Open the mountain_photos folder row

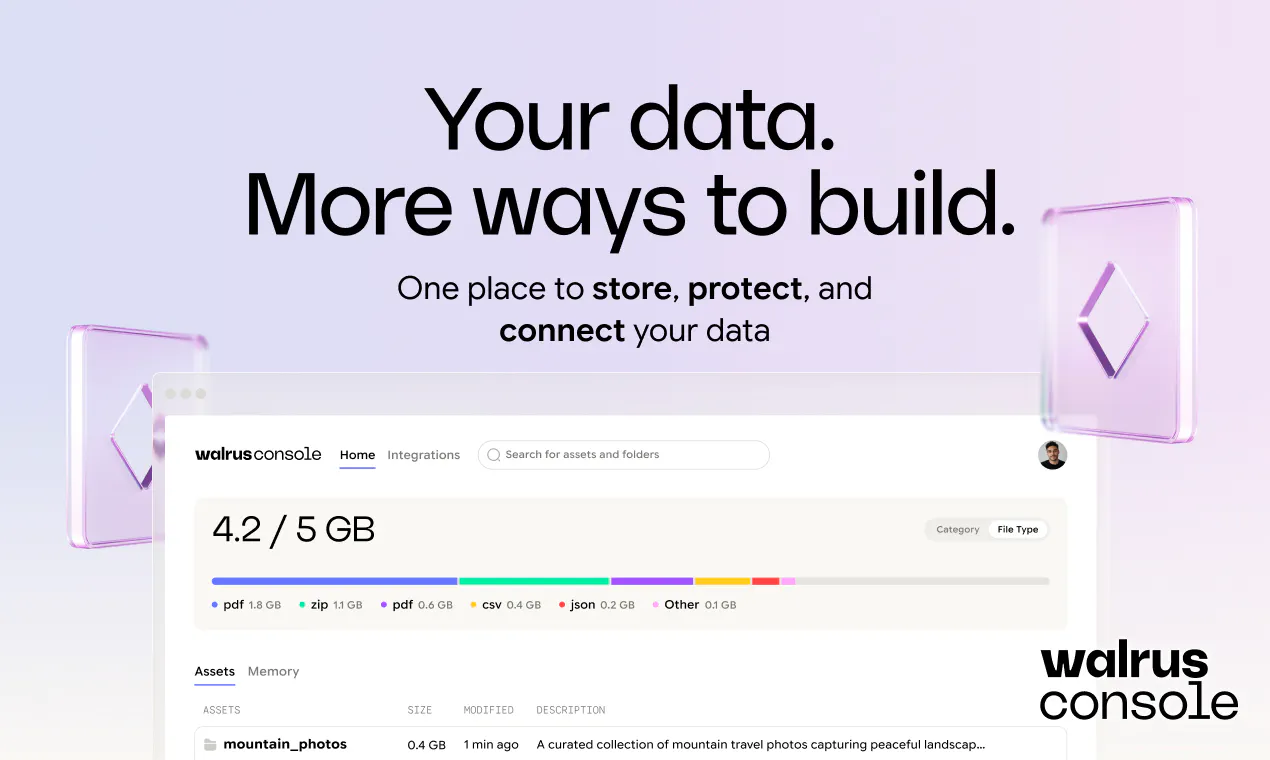(x=630, y=744)
